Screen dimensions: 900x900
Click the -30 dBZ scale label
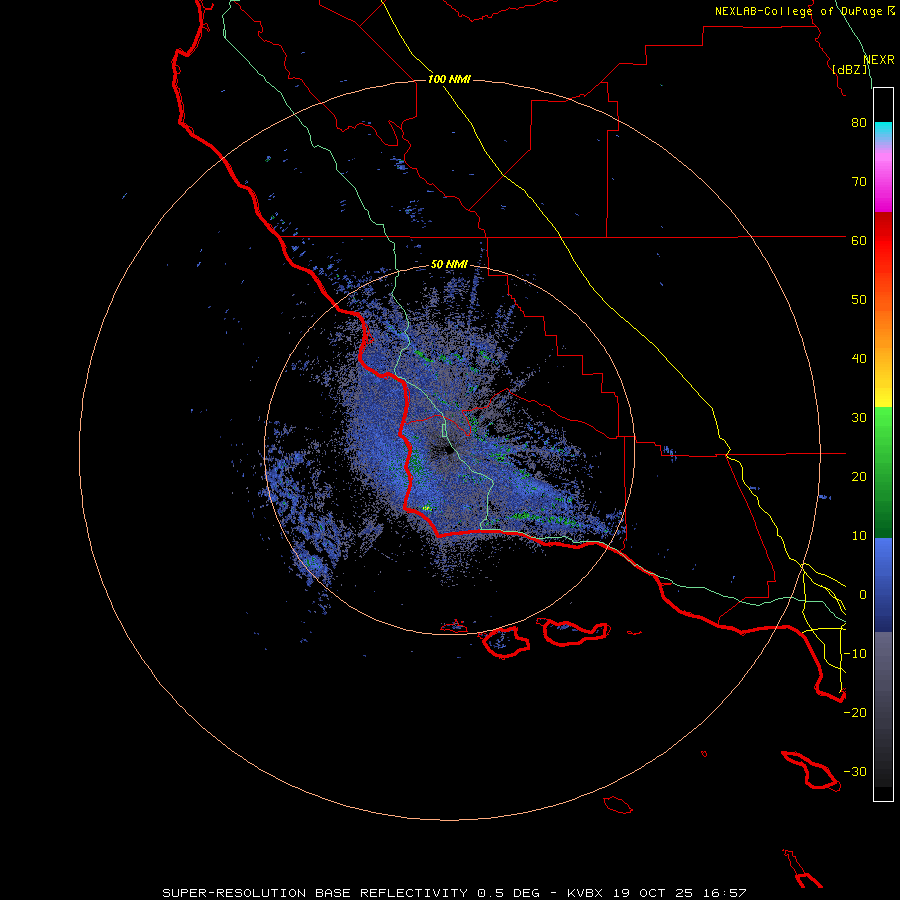pyautogui.click(x=855, y=772)
